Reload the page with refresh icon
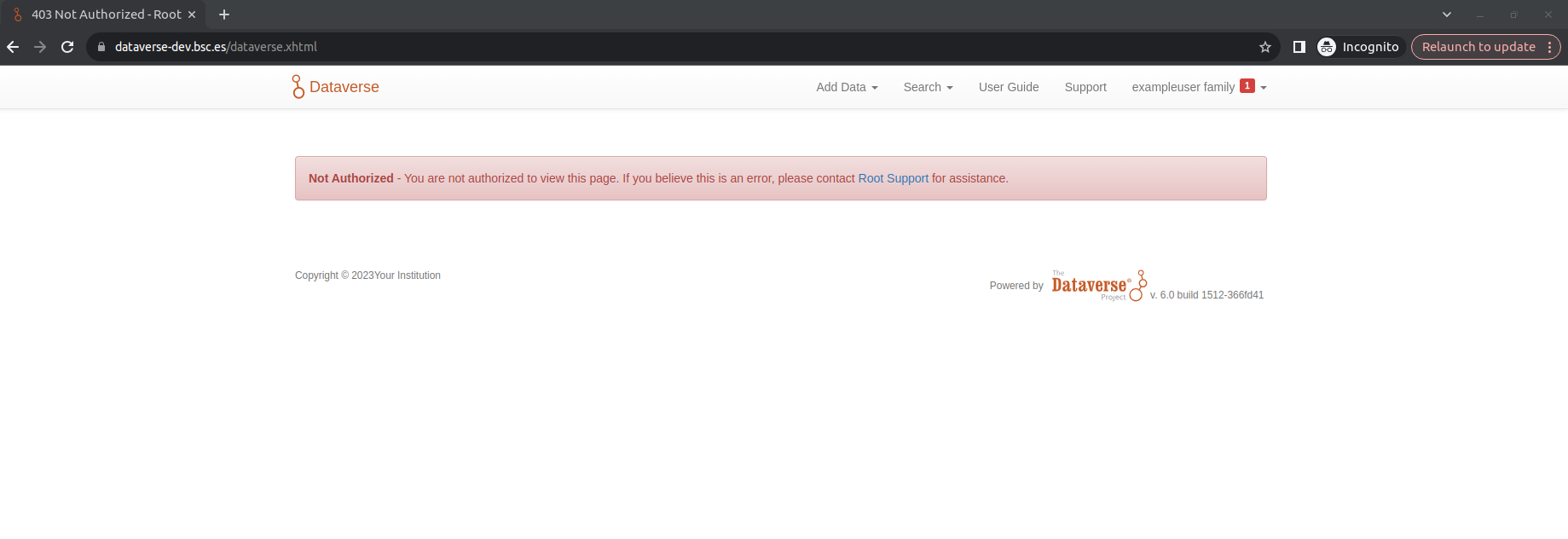Image resolution: width=1568 pixels, height=539 pixels. 67,47
